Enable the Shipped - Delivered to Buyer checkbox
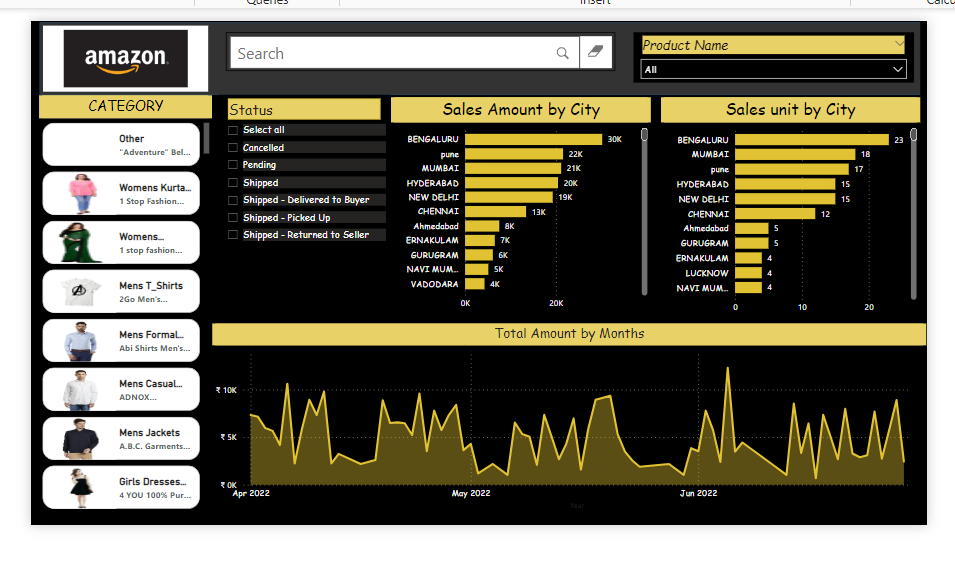Screen dimensions: 955x583 click(233, 200)
